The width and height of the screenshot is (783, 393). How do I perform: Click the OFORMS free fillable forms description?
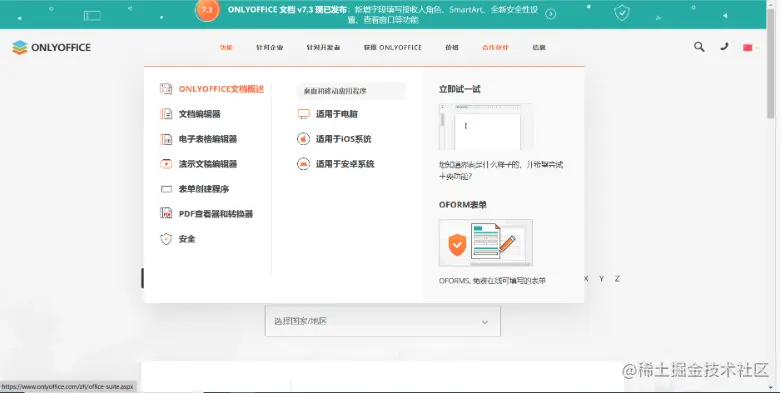(492, 281)
